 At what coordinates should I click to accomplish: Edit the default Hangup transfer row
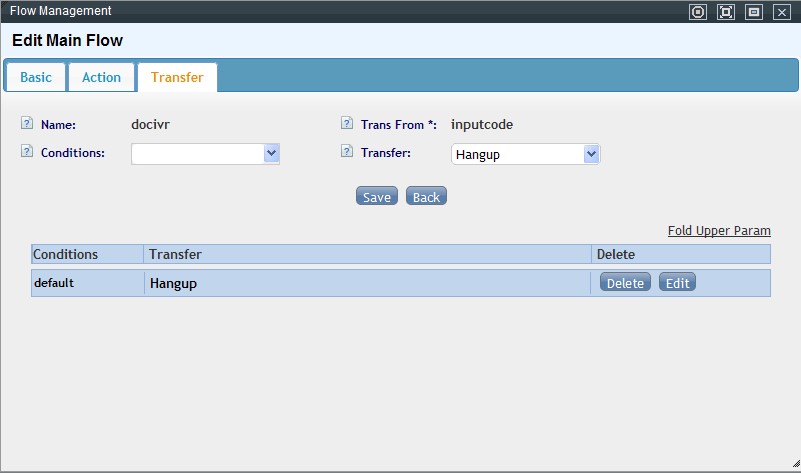click(677, 283)
